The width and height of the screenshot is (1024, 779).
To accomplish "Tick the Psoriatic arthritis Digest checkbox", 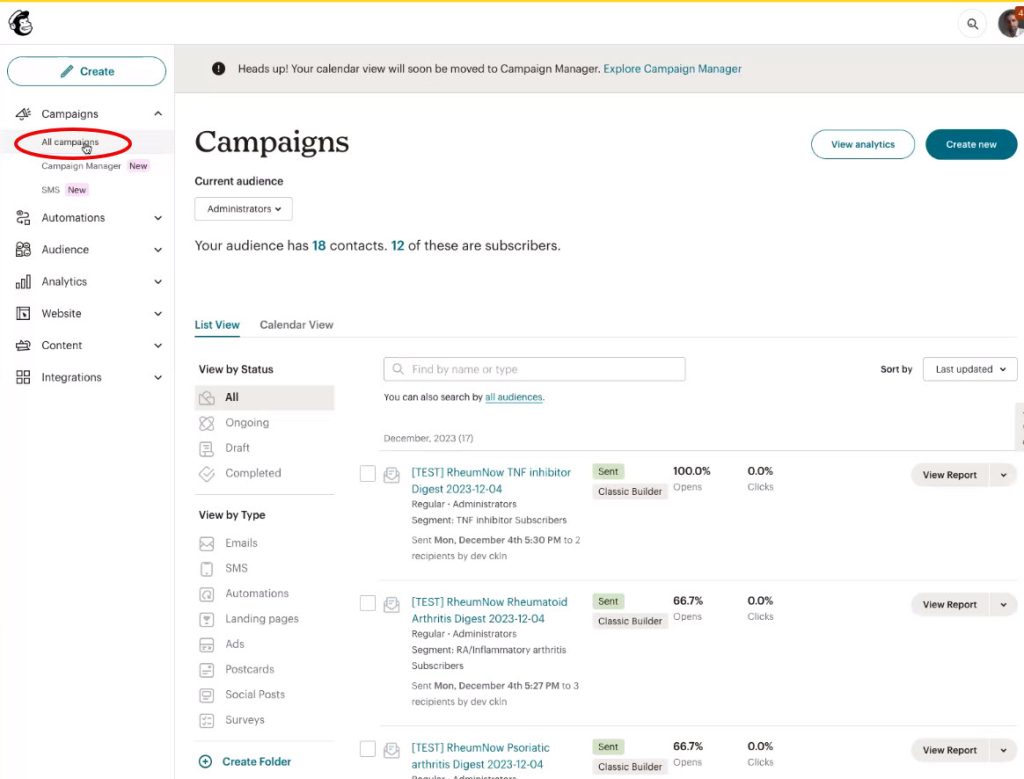I will 368,749.
